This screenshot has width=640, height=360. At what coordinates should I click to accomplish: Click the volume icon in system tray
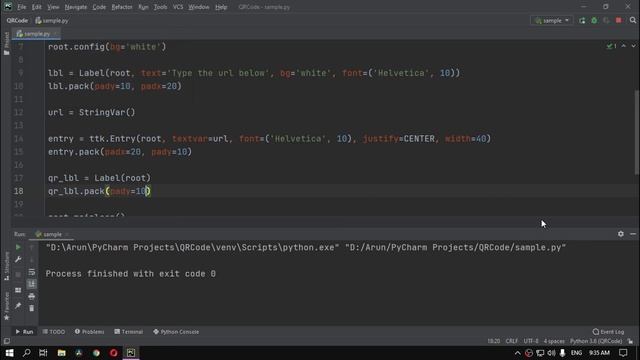point(551,353)
